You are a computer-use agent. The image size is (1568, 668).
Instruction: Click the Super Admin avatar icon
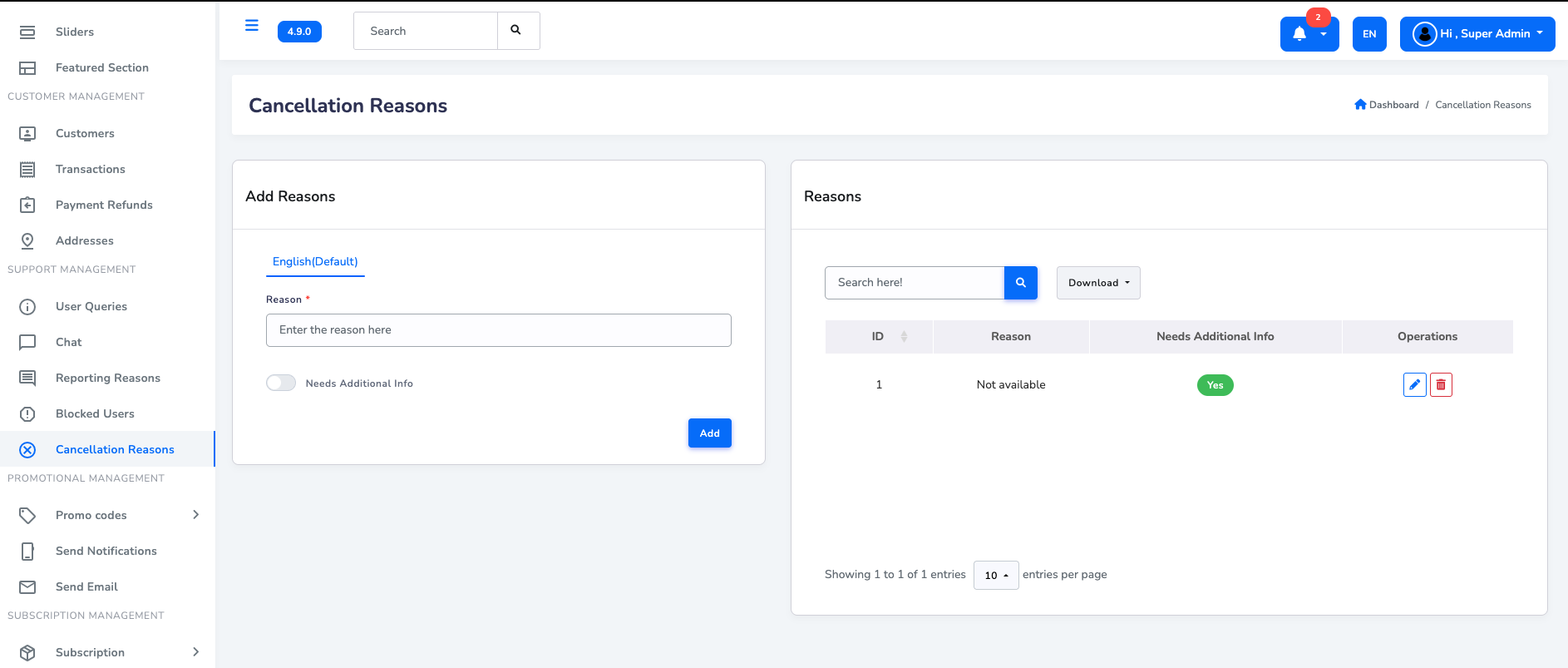[1424, 34]
